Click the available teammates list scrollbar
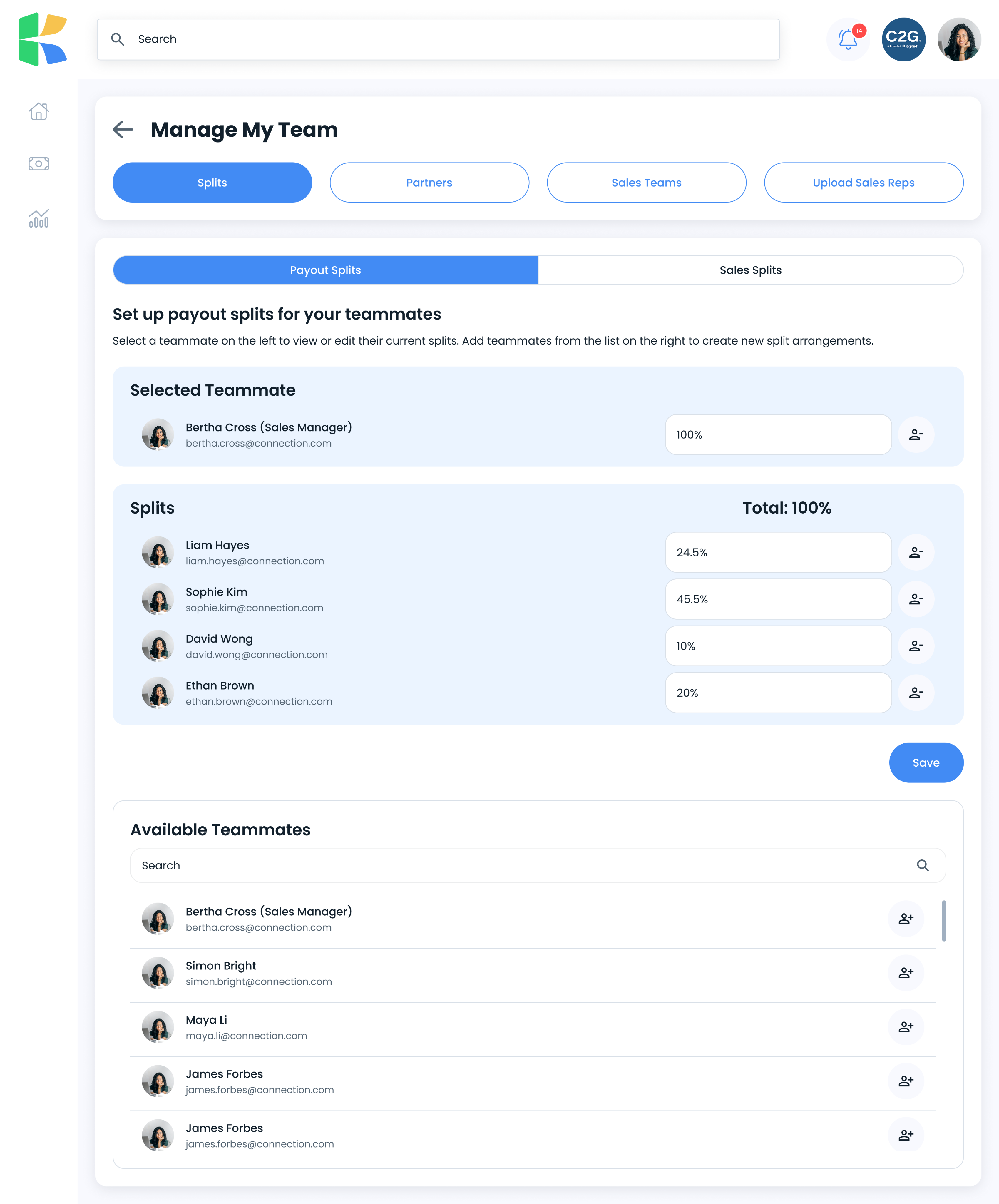 943,921
